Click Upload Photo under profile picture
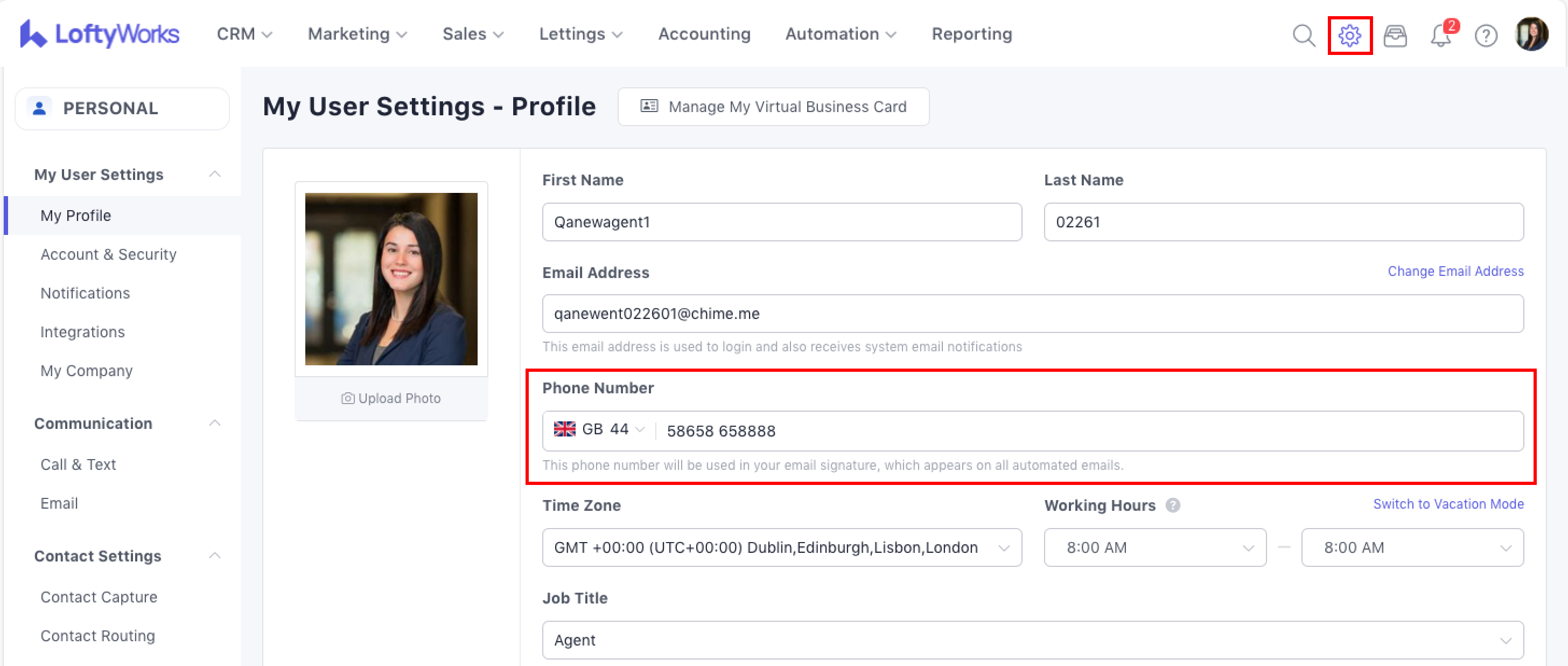The width and height of the screenshot is (1568, 666). (391, 398)
